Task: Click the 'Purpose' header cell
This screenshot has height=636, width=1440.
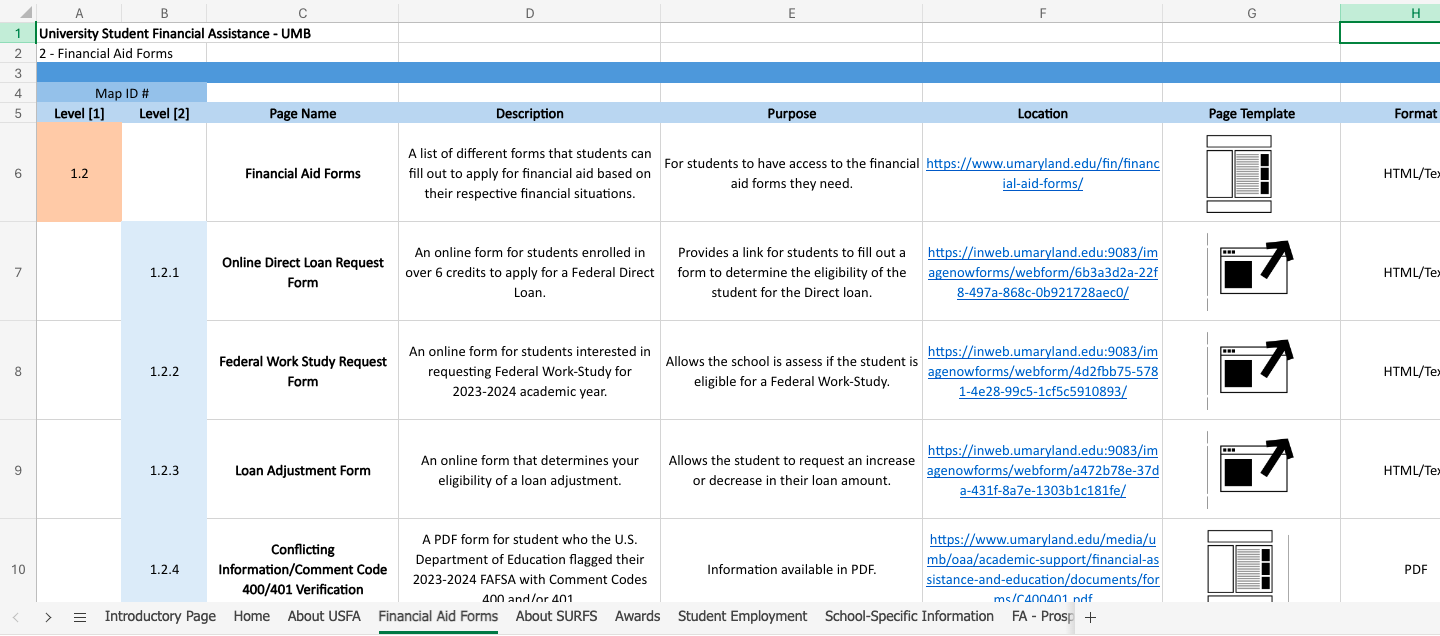Action: [x=792, y=113]
